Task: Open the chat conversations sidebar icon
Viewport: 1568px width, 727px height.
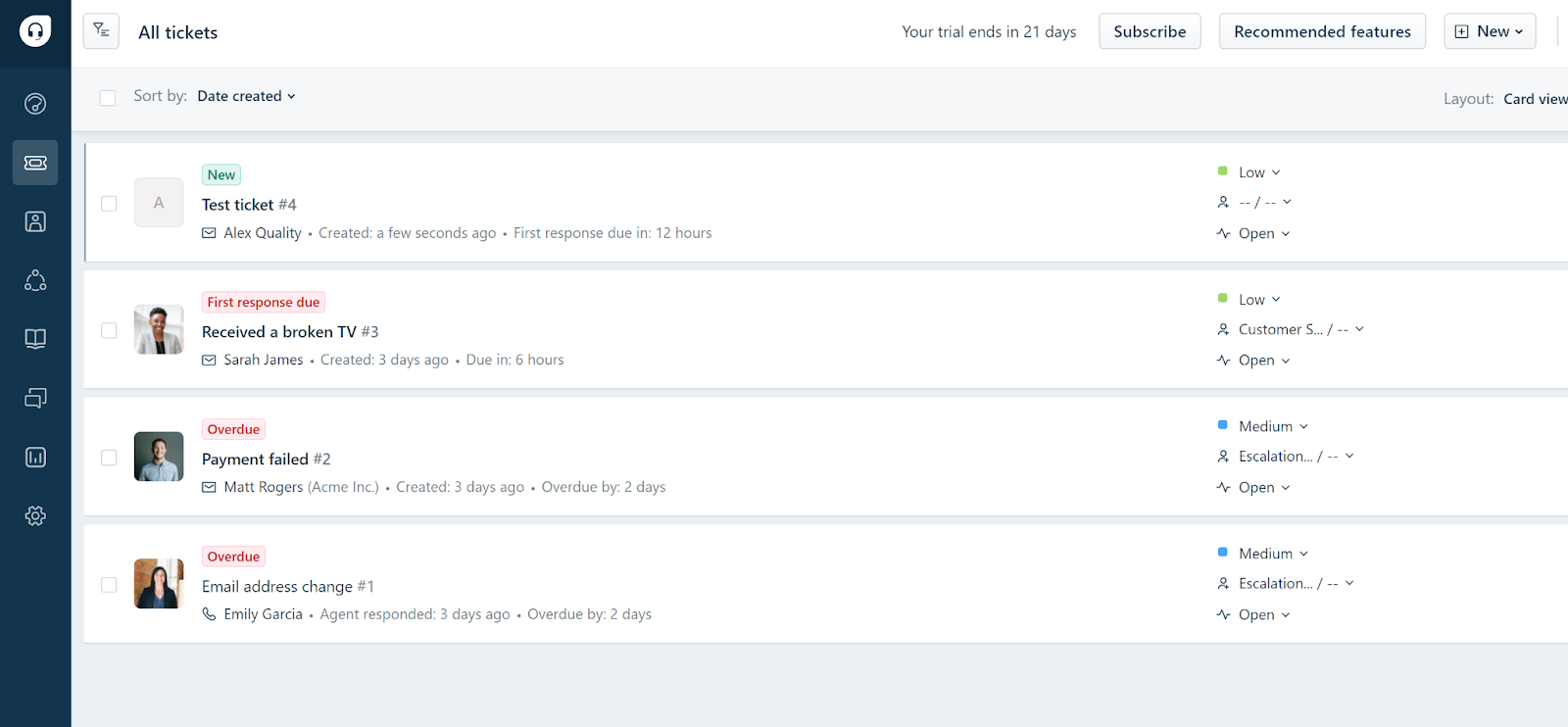Action: coord(35,398)
